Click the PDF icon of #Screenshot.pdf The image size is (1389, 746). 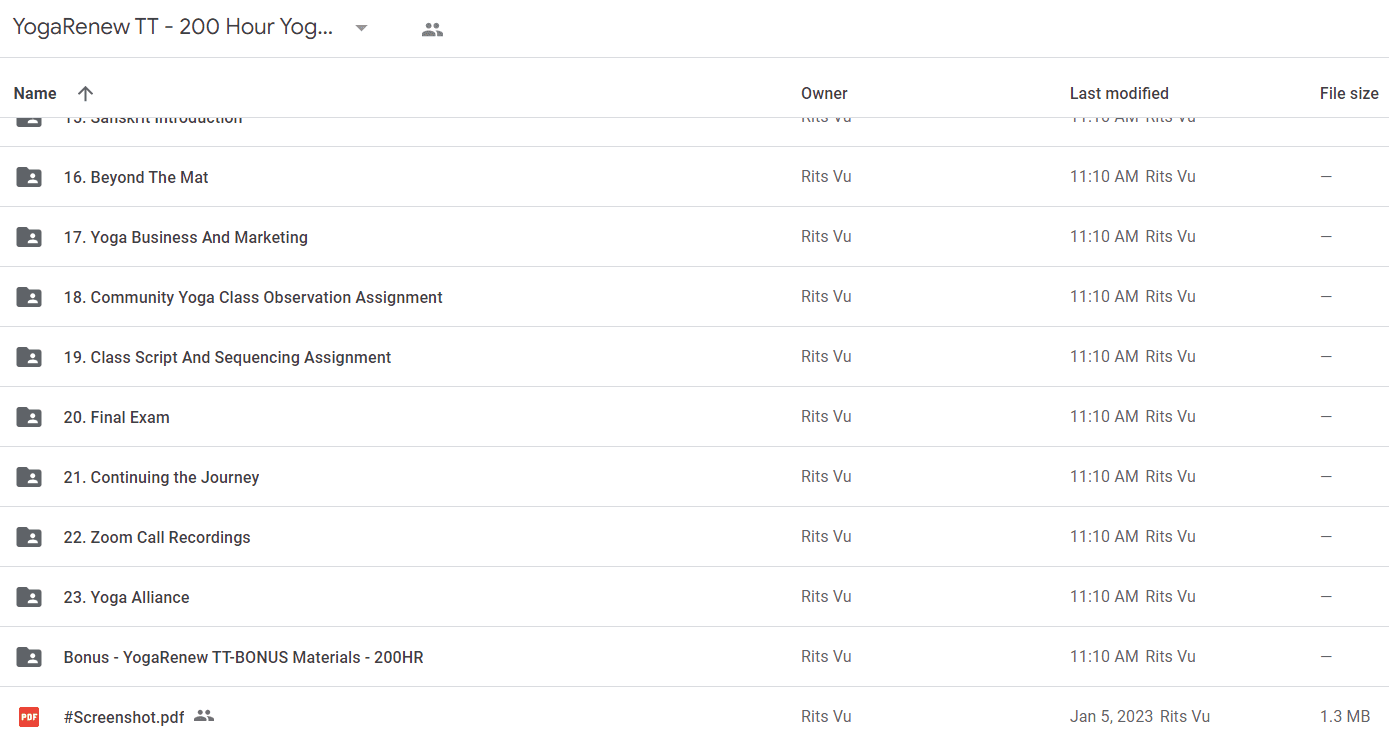pos(29,717)
